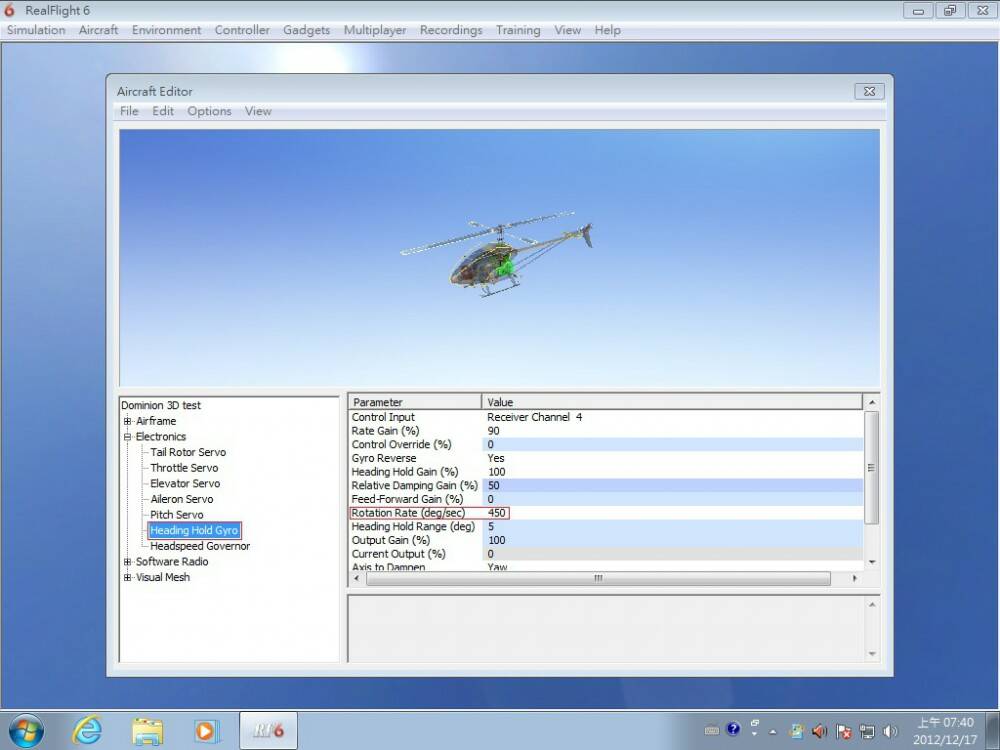Select Dominion 3D test root item
1000x750 pixels.
pyautogui.click(x=161, y=405)
